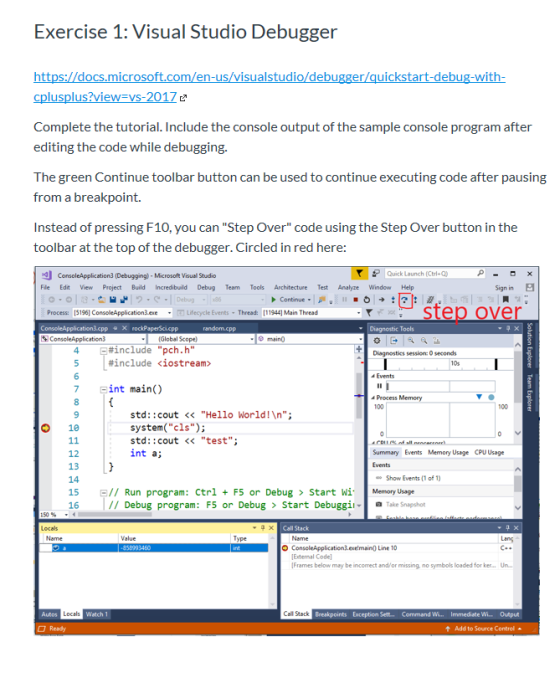Screen dimensions: 560x678
Task: Collapse the comment block on line 15
Action: click(103, 493)
